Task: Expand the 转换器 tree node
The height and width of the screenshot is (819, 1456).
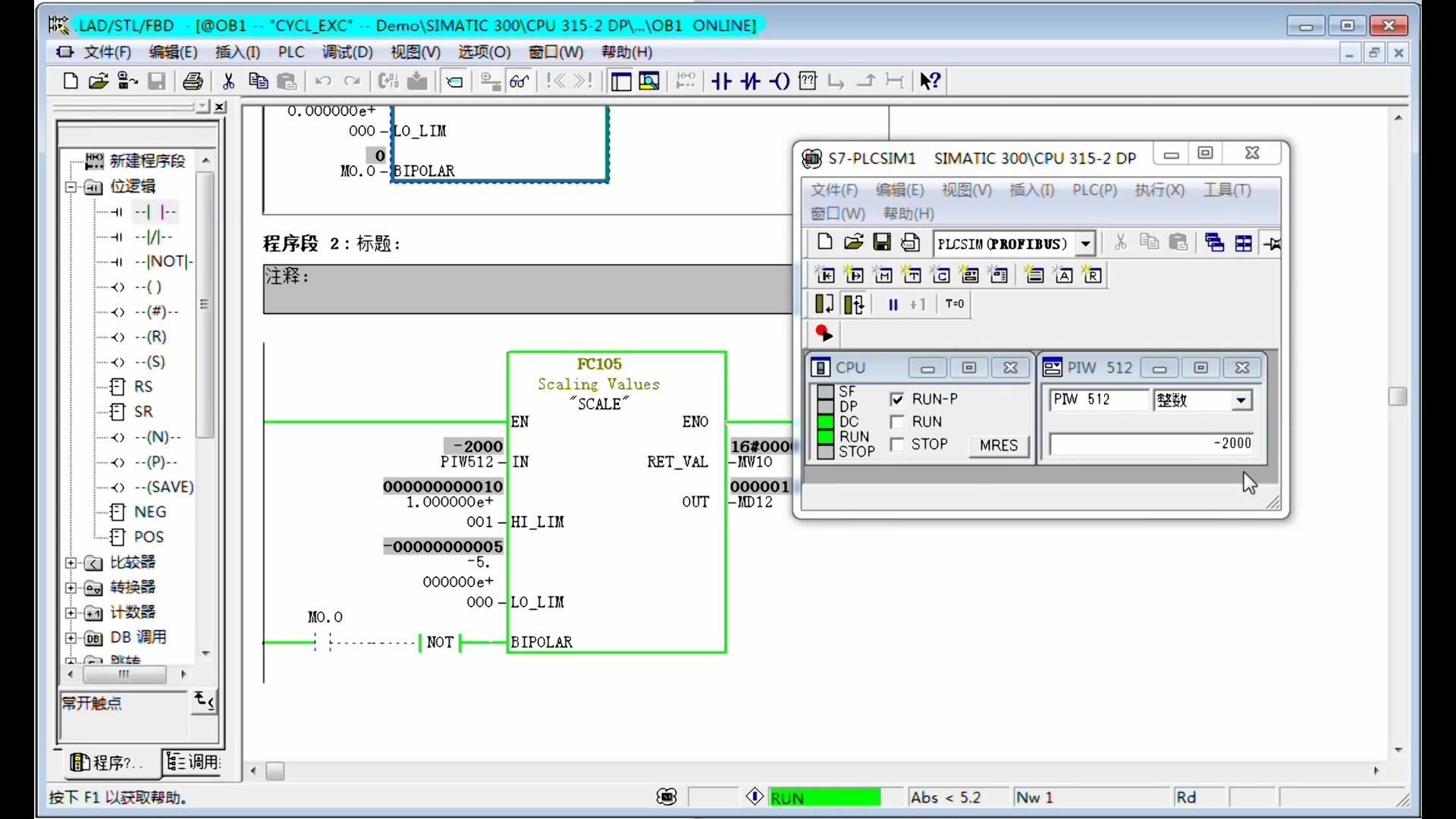Action: point(71,588)
